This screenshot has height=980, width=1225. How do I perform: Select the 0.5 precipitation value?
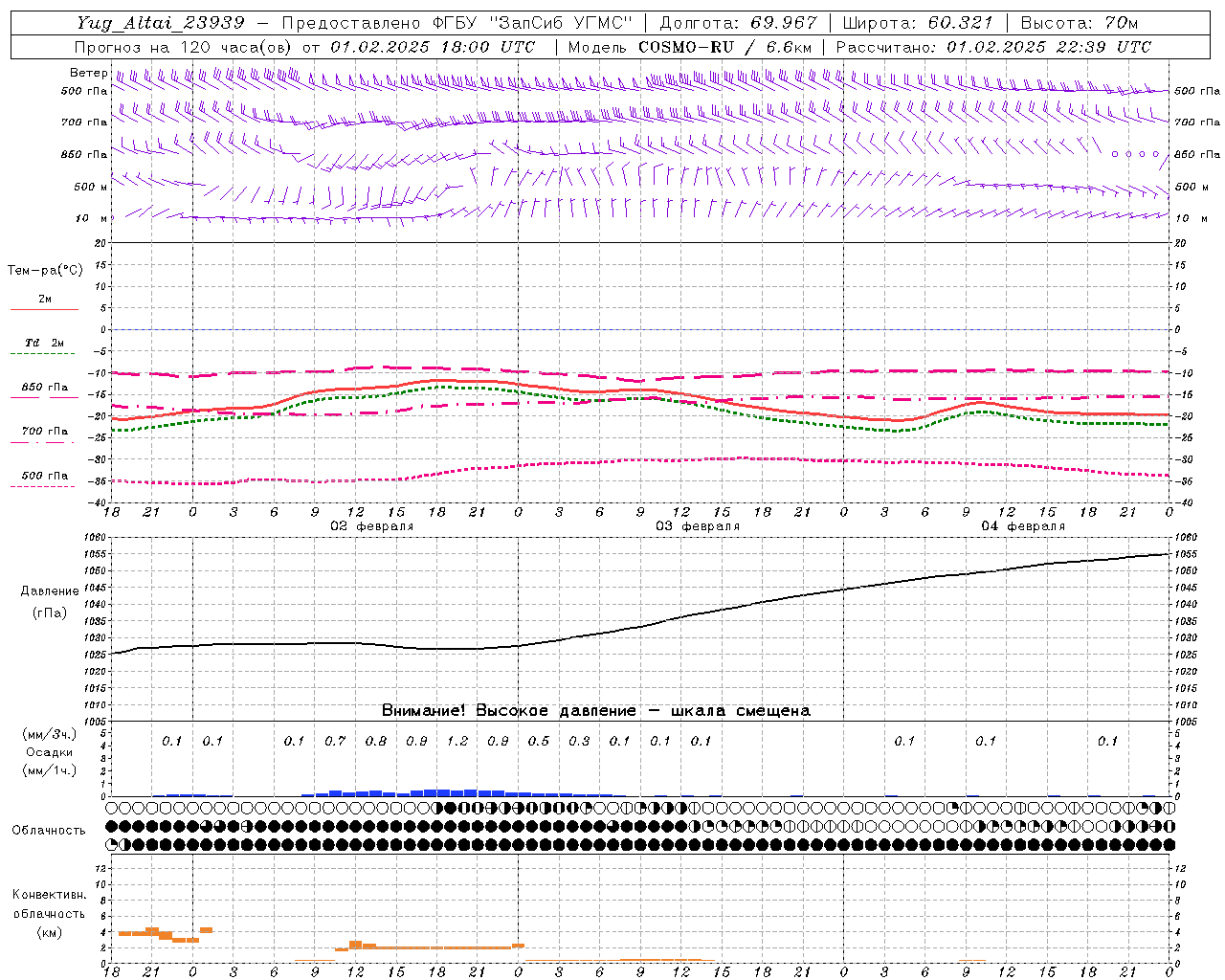tap(539, 741)
